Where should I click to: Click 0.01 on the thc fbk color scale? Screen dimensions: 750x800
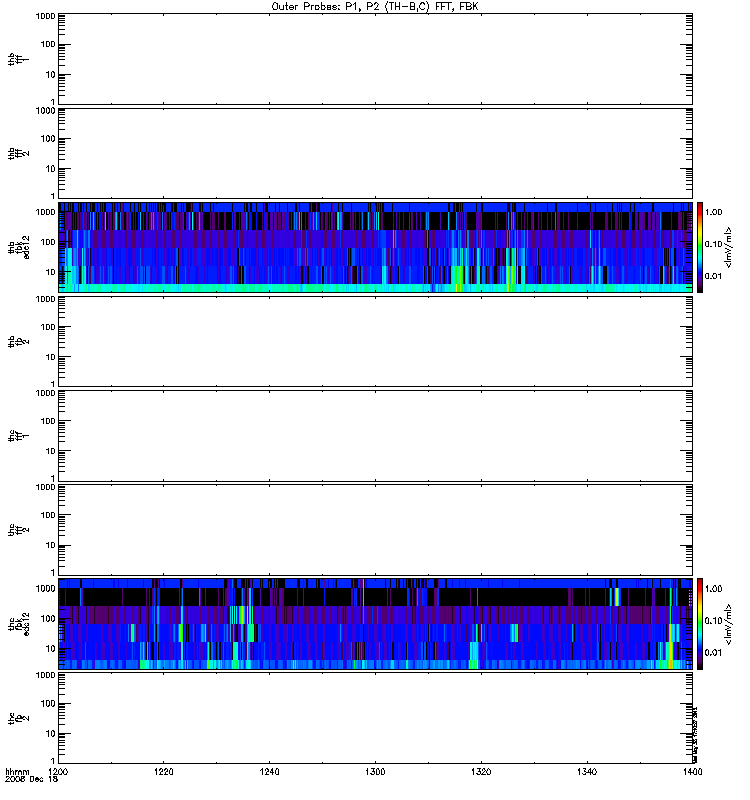(x=713, y=653)
